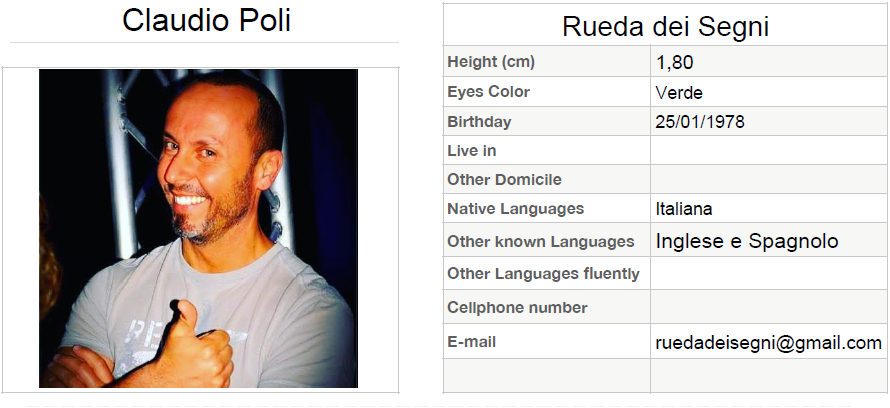This screenshot has height=408, width=890.
Task: Select the Verde eye color value
Action: 679,92
